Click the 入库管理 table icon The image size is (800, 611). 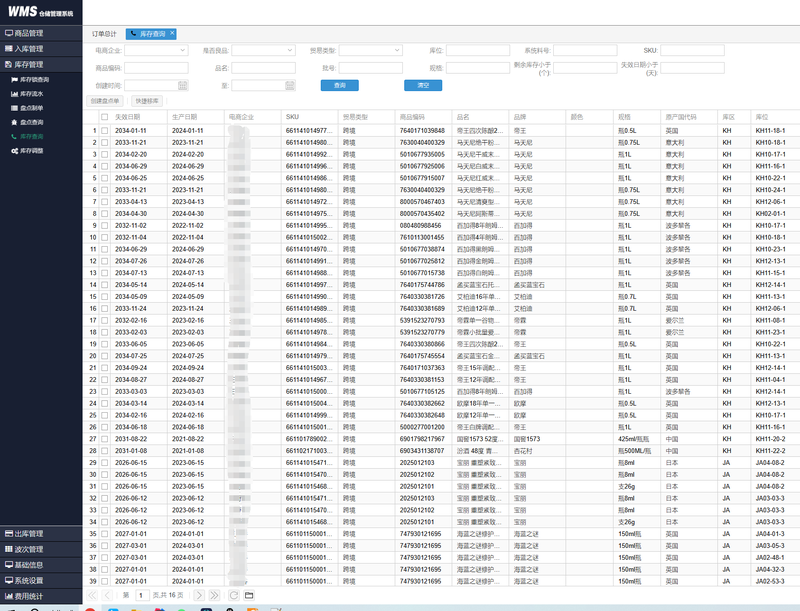coord(9,49)
